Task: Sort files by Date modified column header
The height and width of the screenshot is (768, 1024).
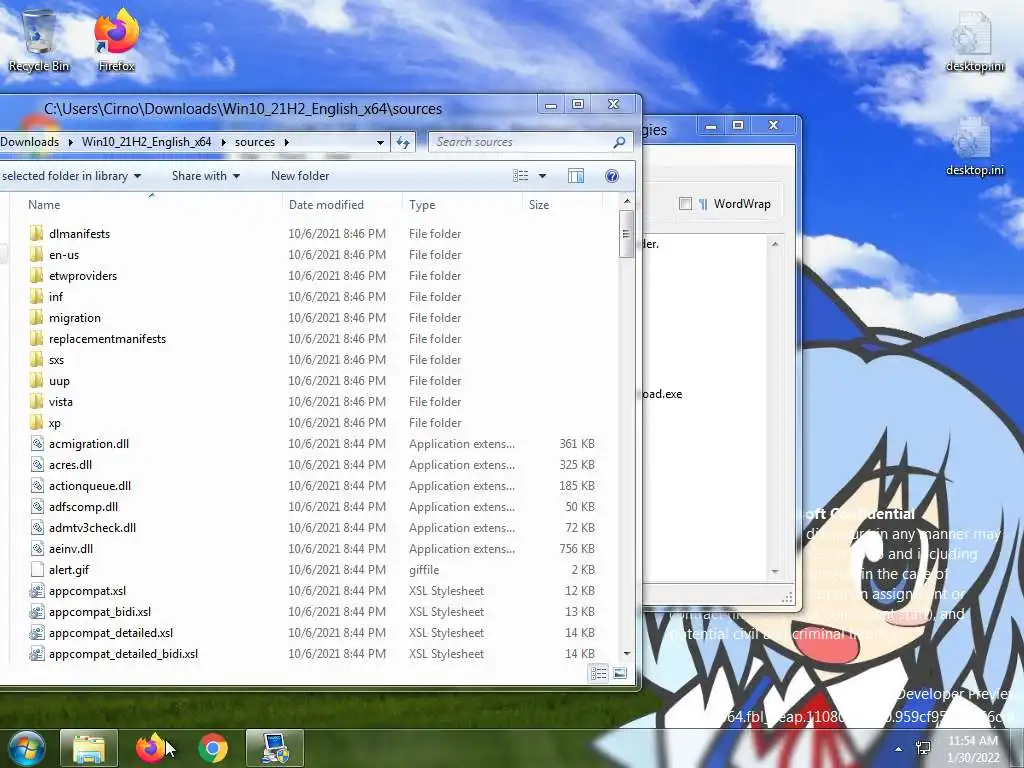Action: tap(326, 204)
